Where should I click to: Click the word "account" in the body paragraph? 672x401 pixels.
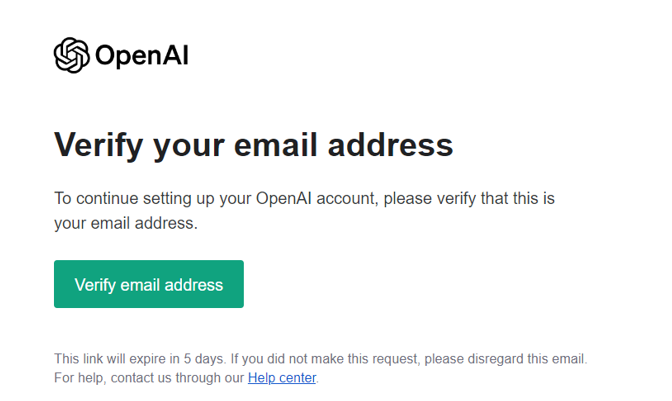click(345, 199)
